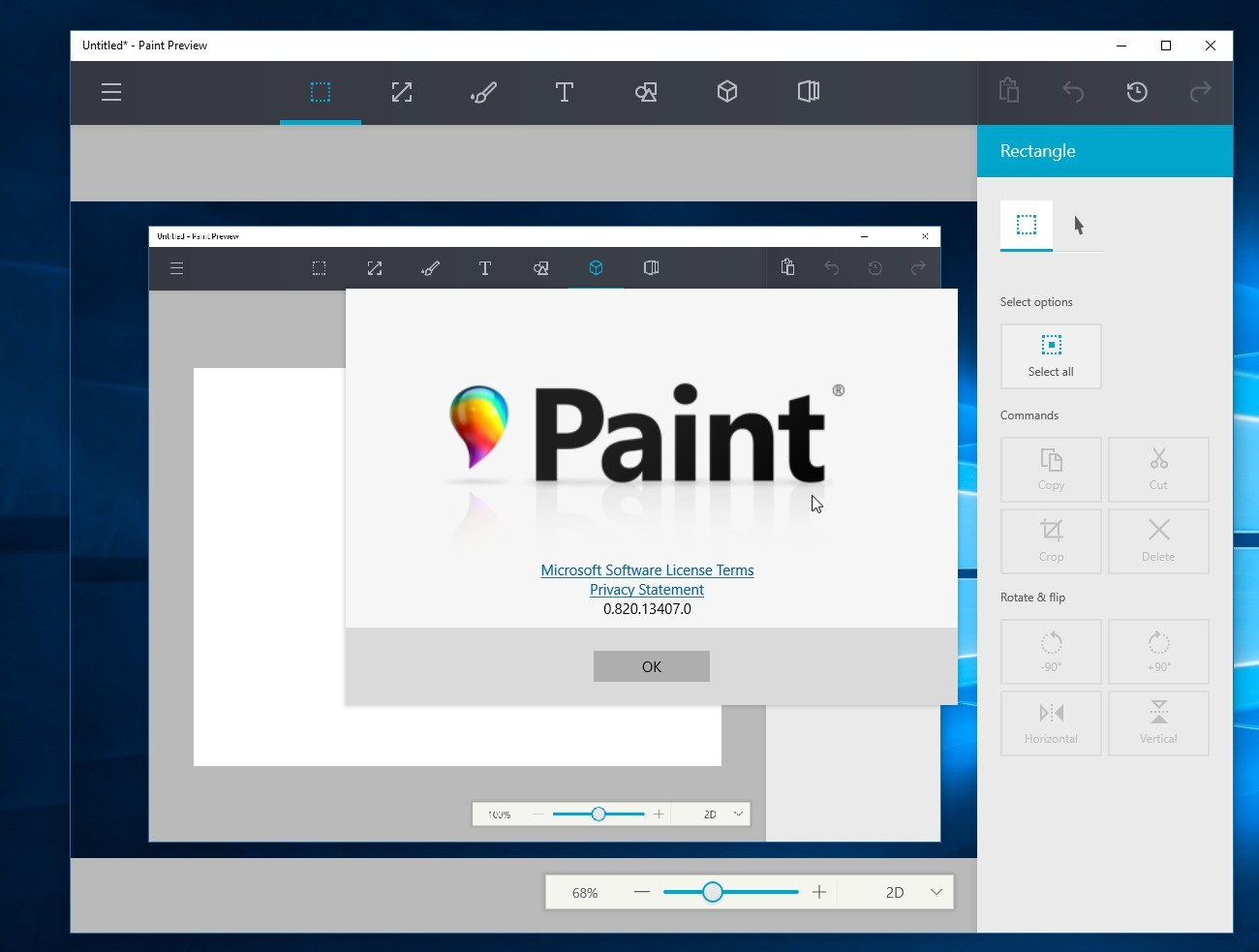
Task: Select the Sticker tool
Action: click(646, 92)
